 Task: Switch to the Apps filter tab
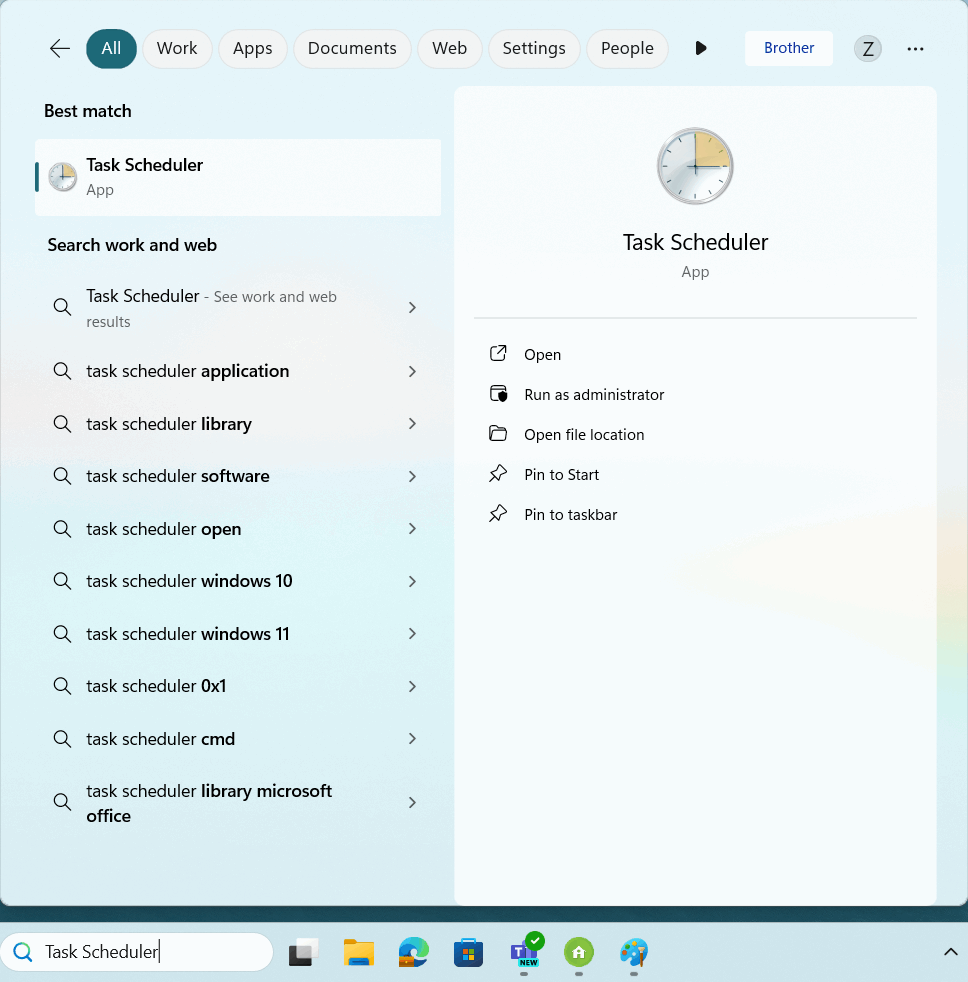(252, 48)
